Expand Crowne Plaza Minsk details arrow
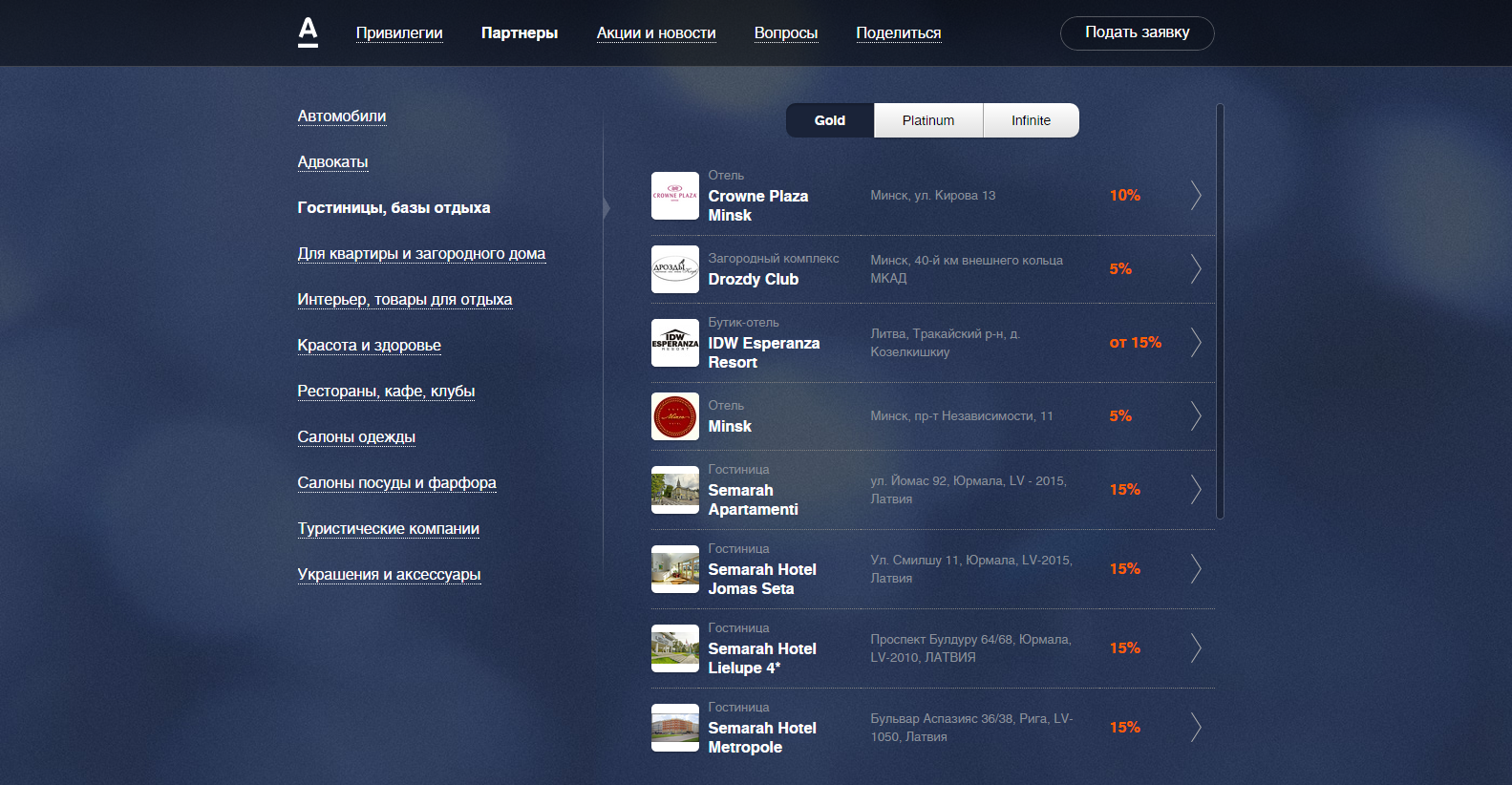1512x785 pixels. tap(1195, 196)
